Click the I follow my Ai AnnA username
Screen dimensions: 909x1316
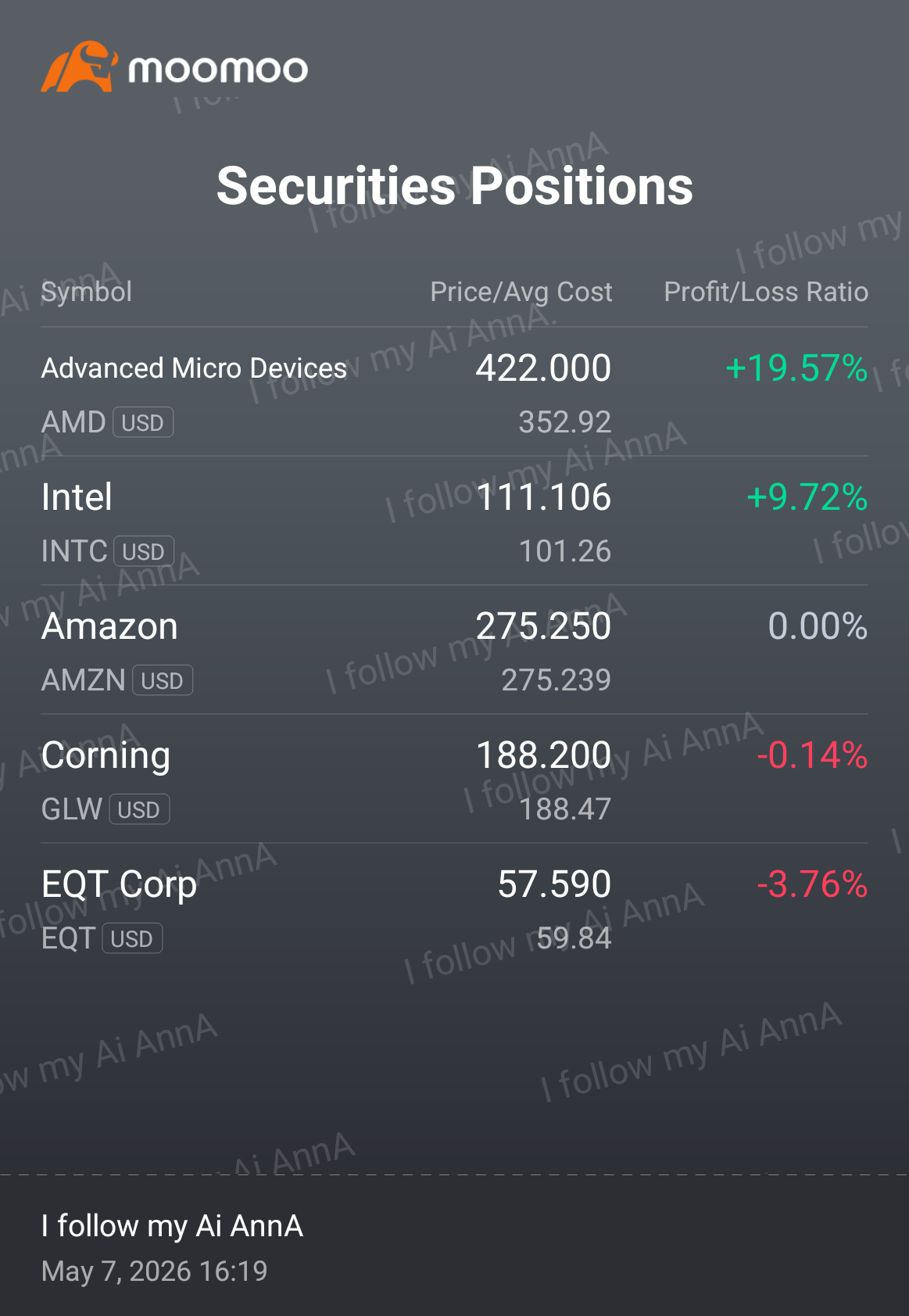(172, 1225)
